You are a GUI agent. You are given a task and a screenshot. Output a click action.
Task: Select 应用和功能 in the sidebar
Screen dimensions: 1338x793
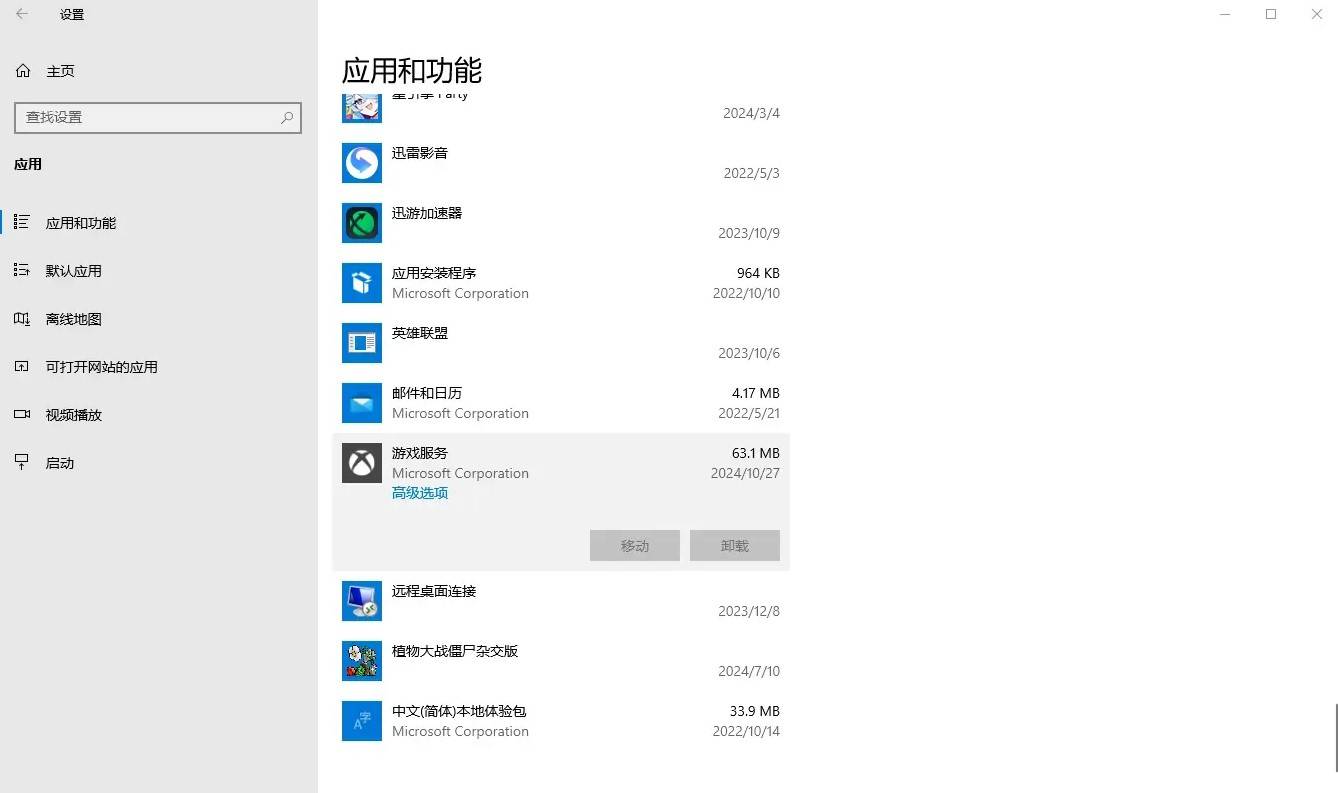pos(159,223)
